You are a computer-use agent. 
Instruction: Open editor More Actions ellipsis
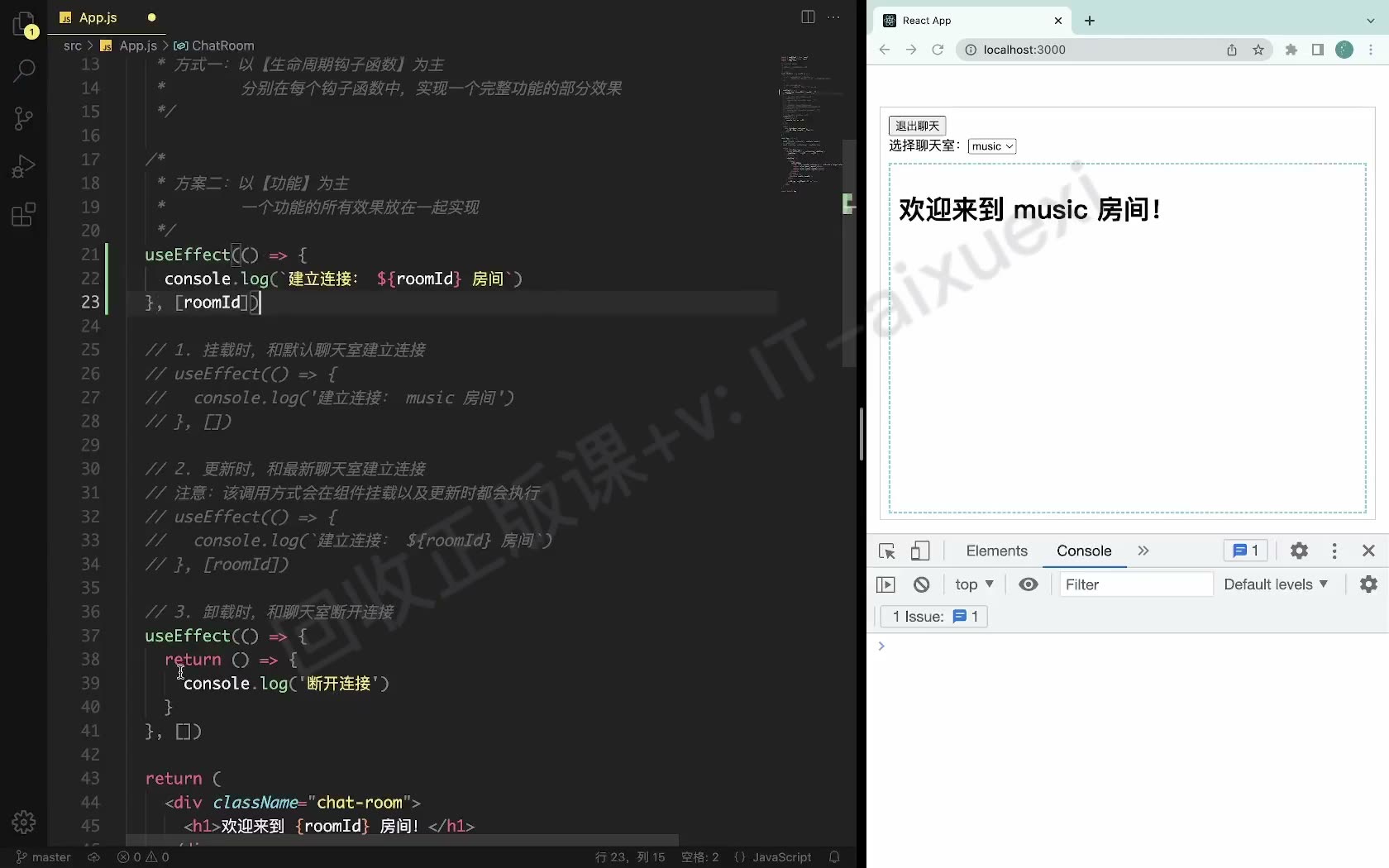(833, 17)
